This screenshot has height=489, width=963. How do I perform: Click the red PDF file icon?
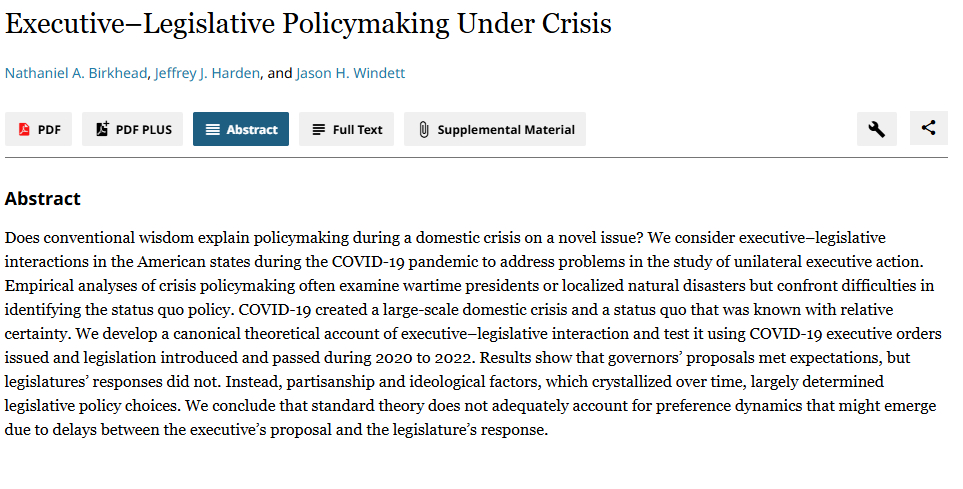(24, 129)
